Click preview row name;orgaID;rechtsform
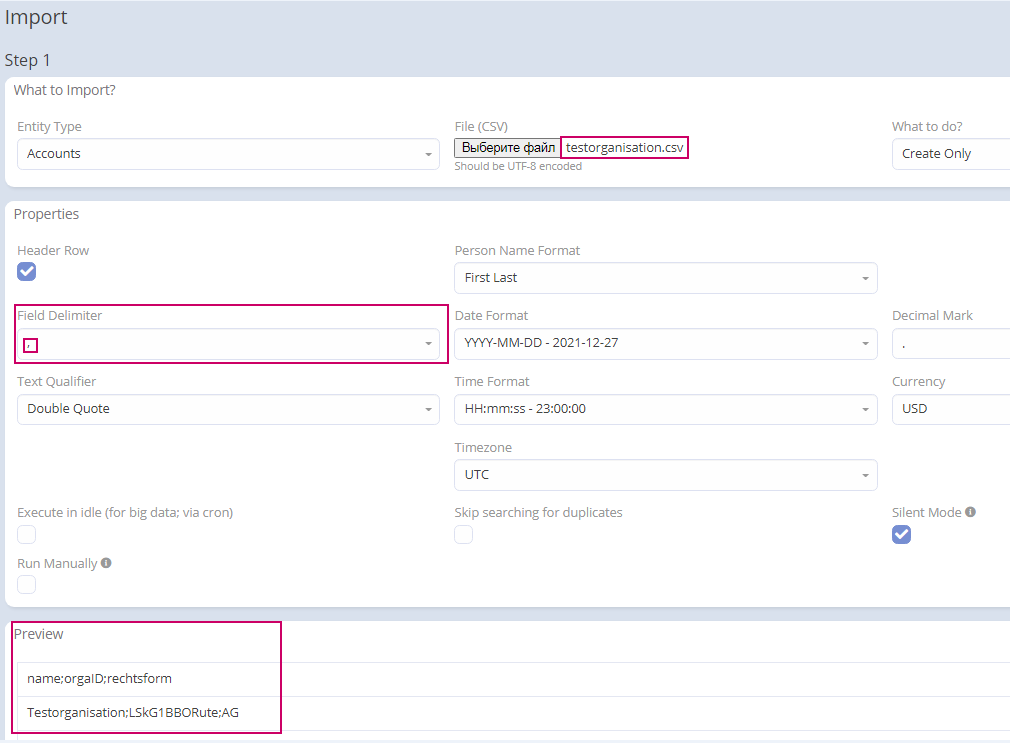This screenshot has height=743, width=1010. pos(100,679)
